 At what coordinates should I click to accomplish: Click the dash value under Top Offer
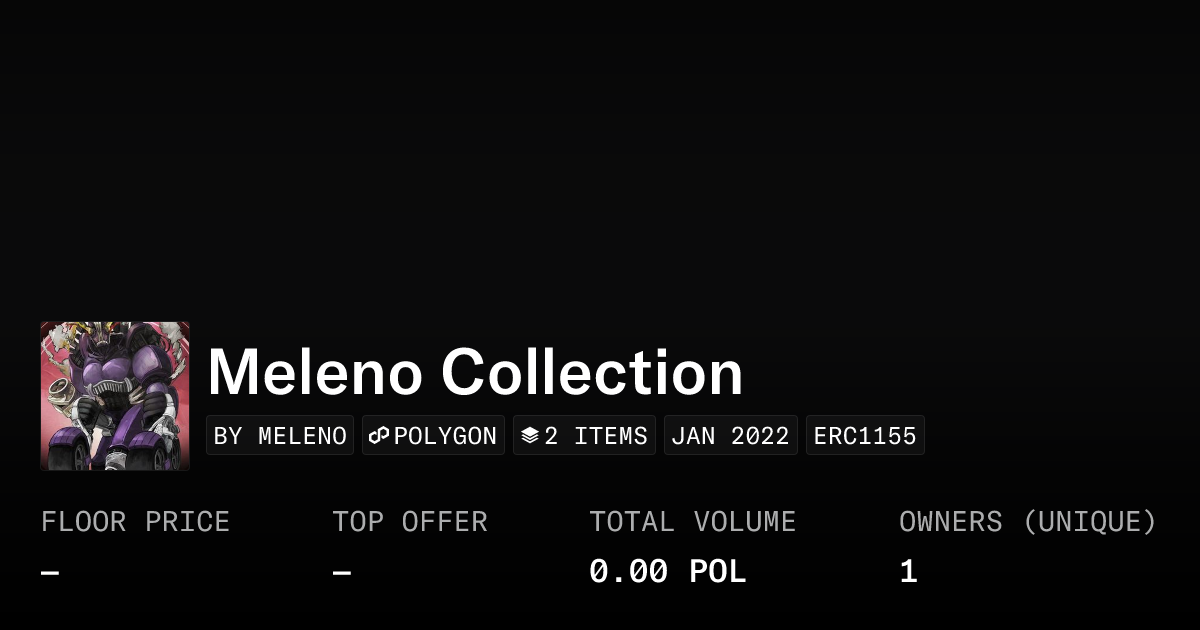(x=342, y=573)
